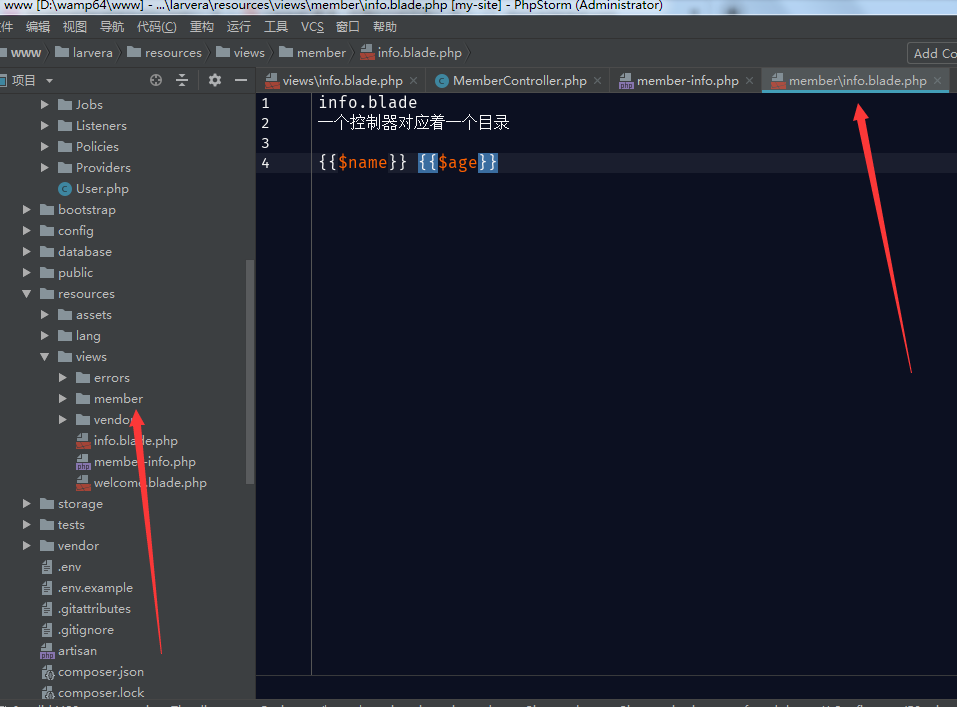The width and height of the screenshot is (957, 707).
Task: Click the info.blade.php blade file icon in tree
Action: click(83, 441)
